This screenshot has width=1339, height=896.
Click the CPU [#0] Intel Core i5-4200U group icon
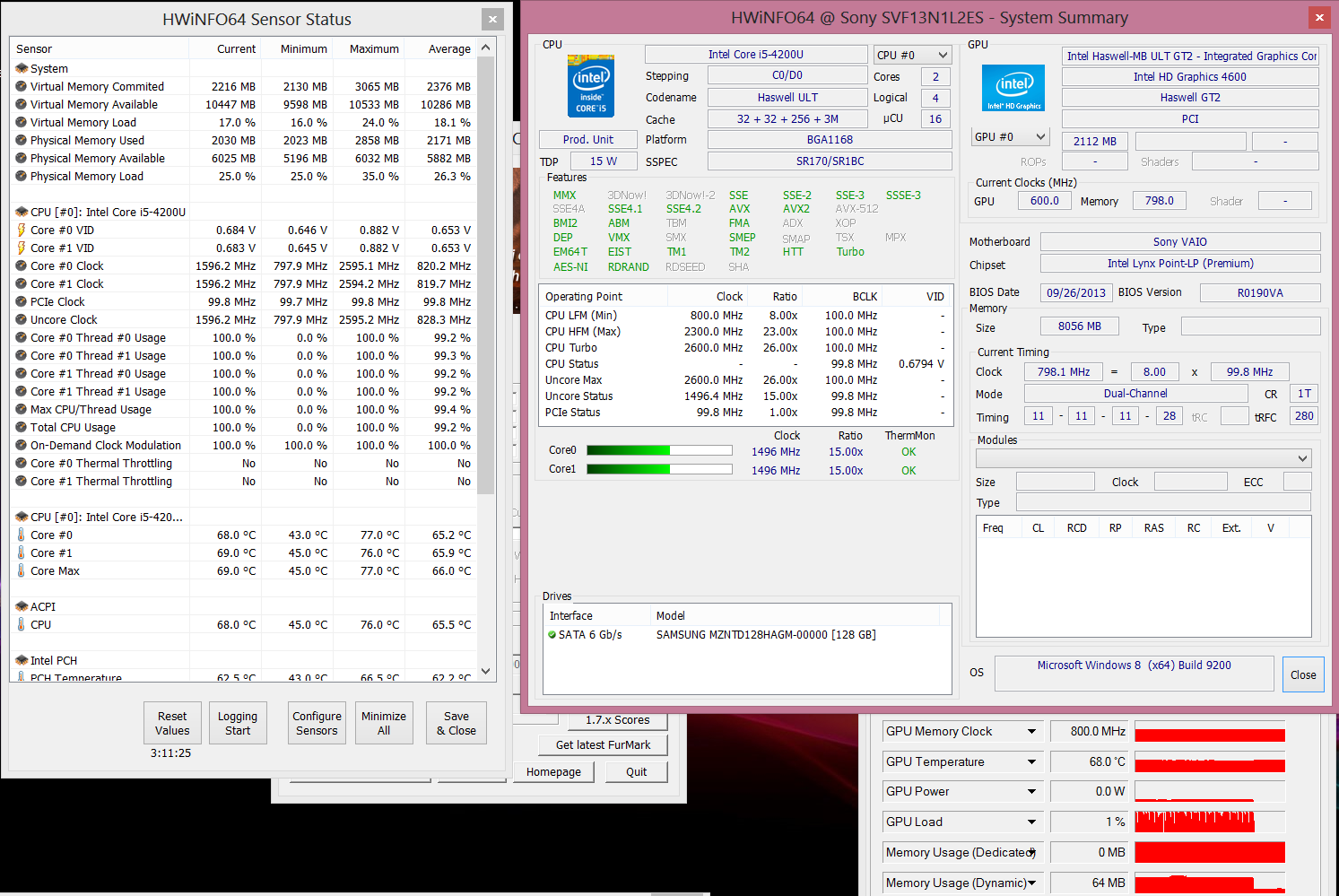(22, 213)
